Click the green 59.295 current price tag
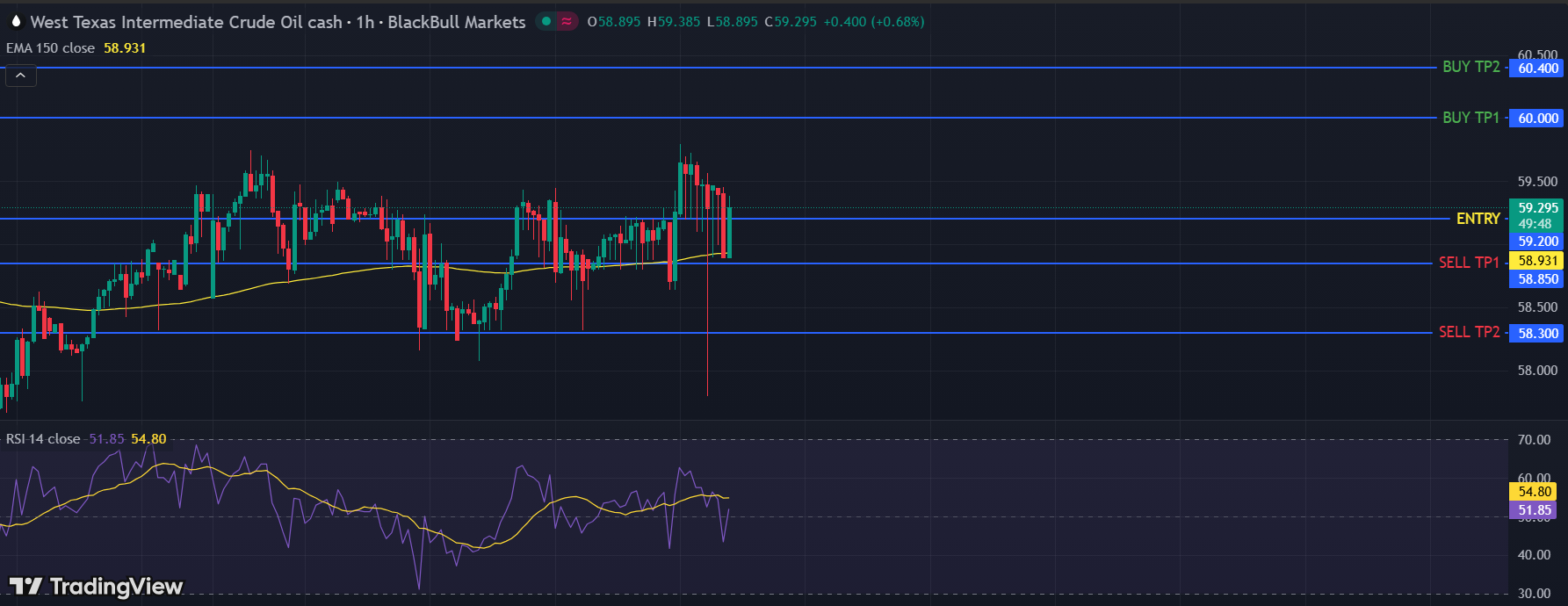 tap(1537, 208)
